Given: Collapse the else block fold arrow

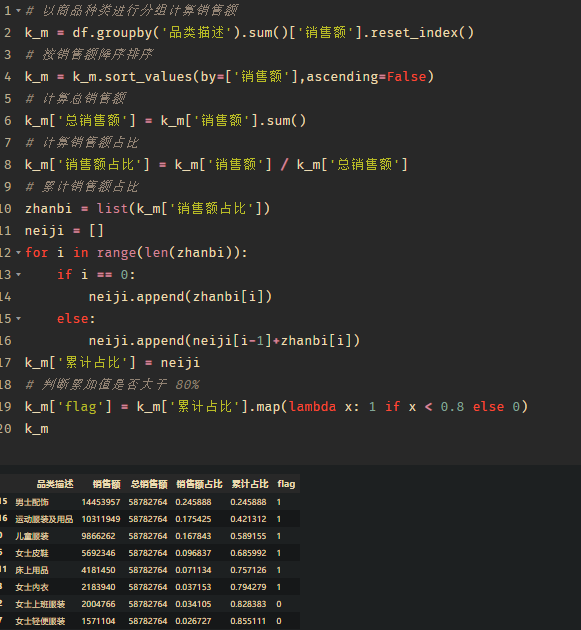Looking at the screenshot, I should coord(18,319).
